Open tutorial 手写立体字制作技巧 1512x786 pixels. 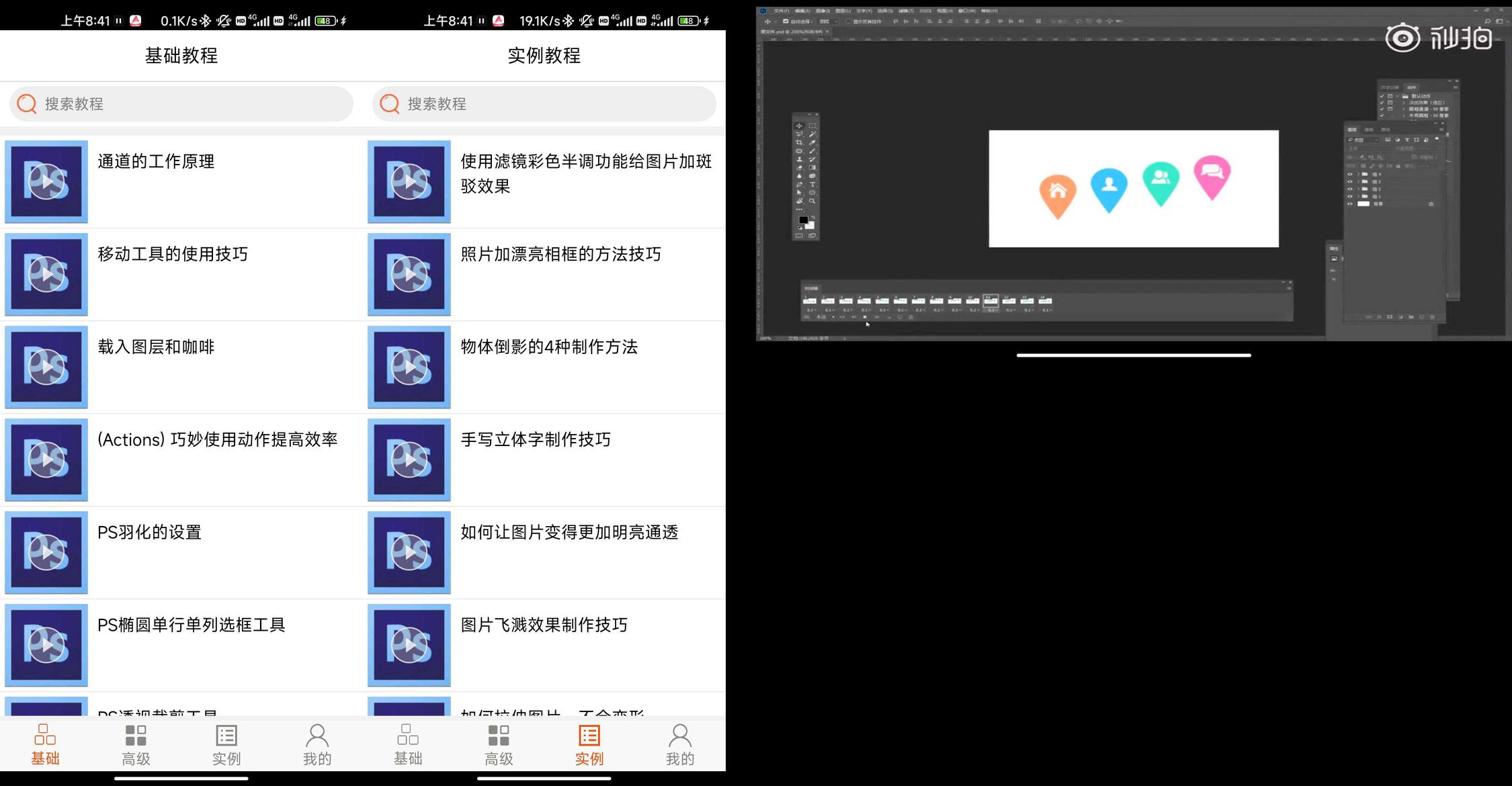(536, 439)
